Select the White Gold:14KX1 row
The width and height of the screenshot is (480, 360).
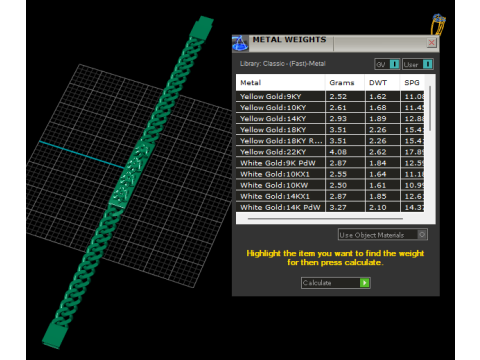point(330,196)
